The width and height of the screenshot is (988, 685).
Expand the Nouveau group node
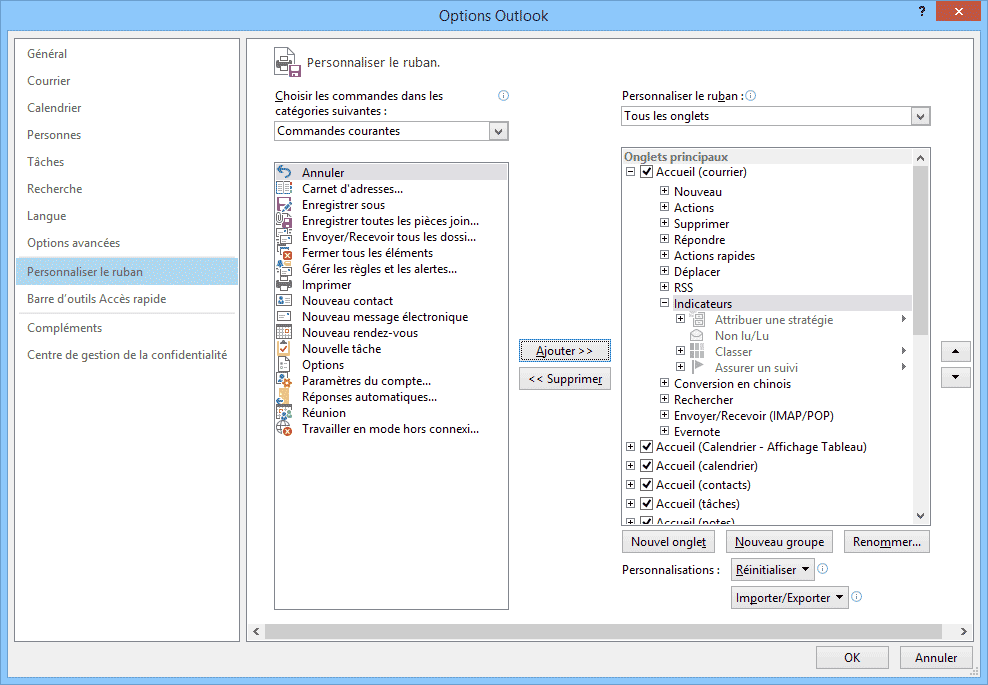point(664,190)
